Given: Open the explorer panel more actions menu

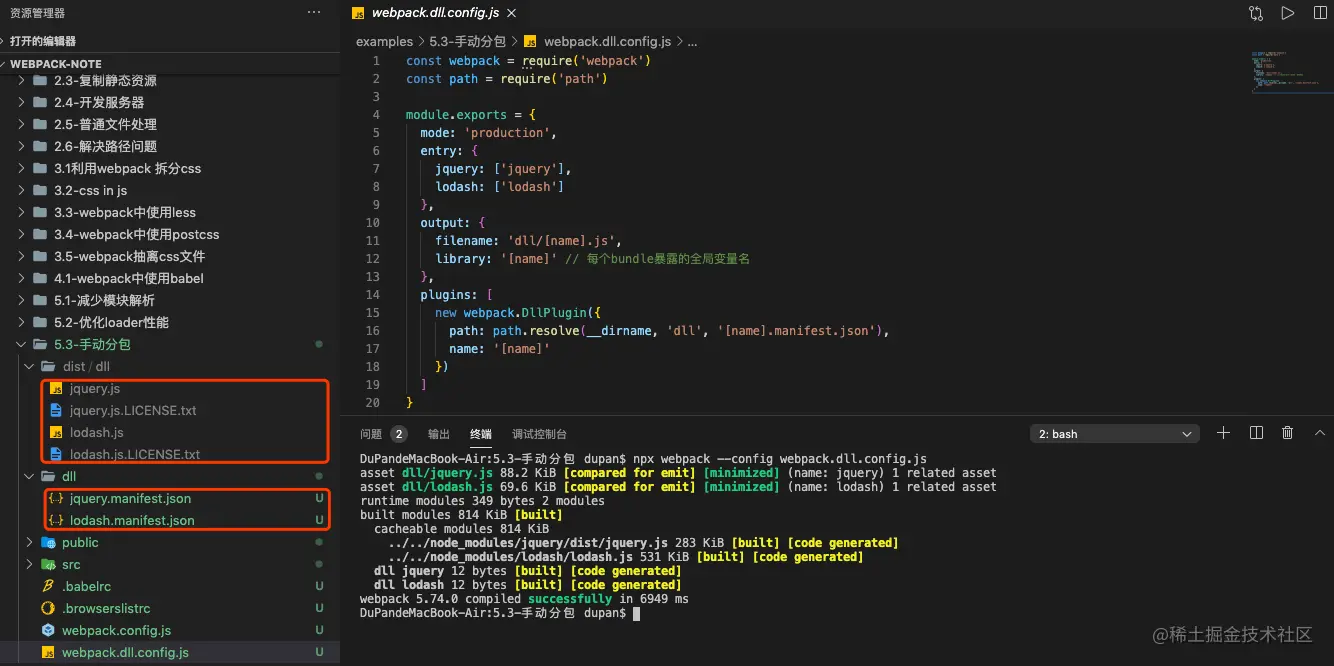Looking at the screenshot, I should coord(314,13).
